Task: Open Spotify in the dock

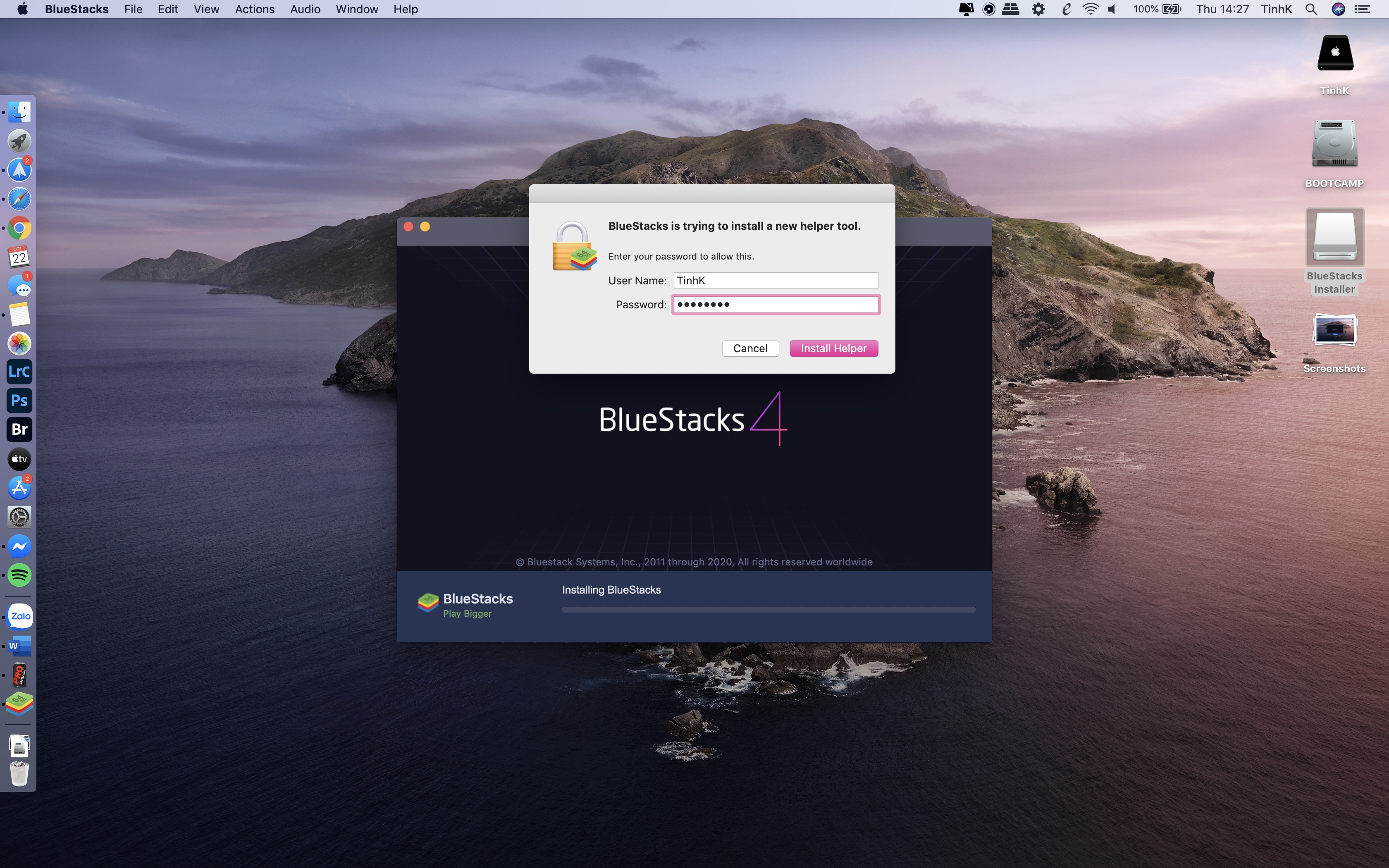Action: [19, 575]
